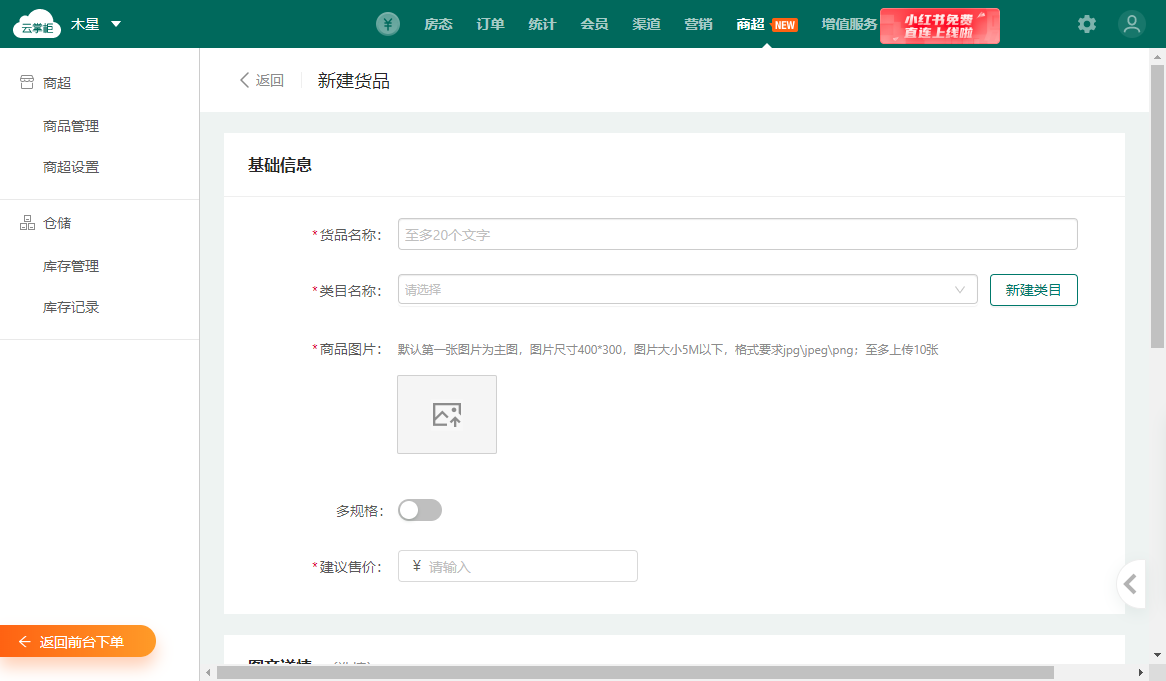Image resolution: width=1166 pixels, height=681 pixels.
Task: Open 库存管理 in the sidebar
Action: click(71, 266)
